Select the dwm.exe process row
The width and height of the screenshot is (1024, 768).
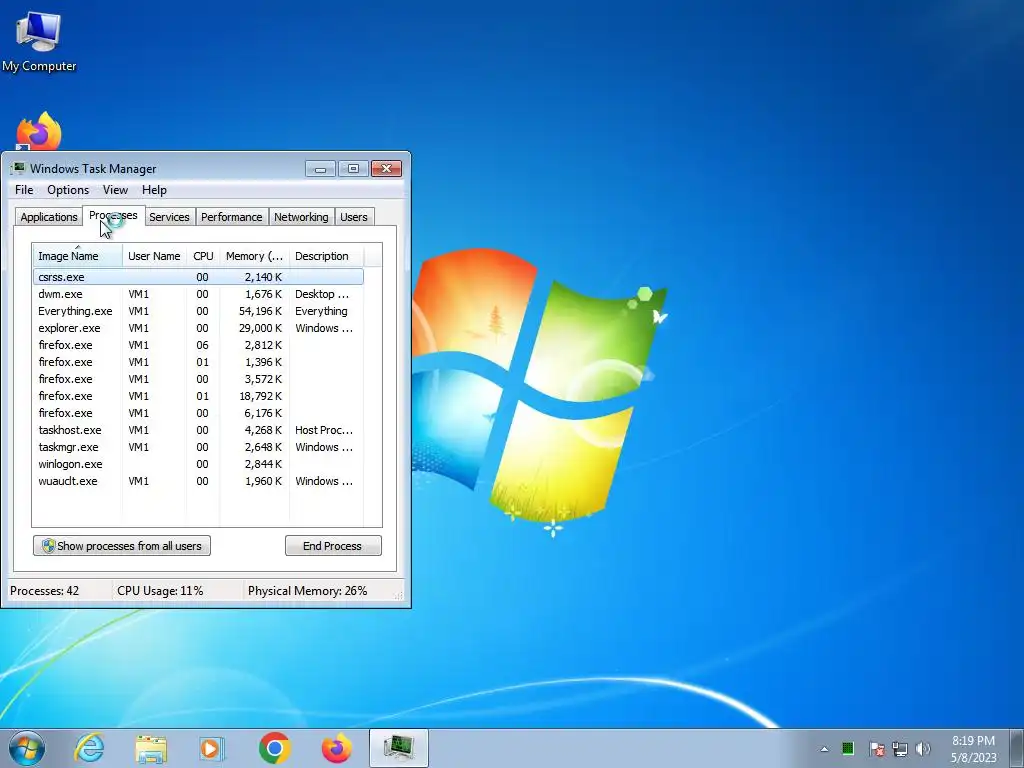coord(198,294)
